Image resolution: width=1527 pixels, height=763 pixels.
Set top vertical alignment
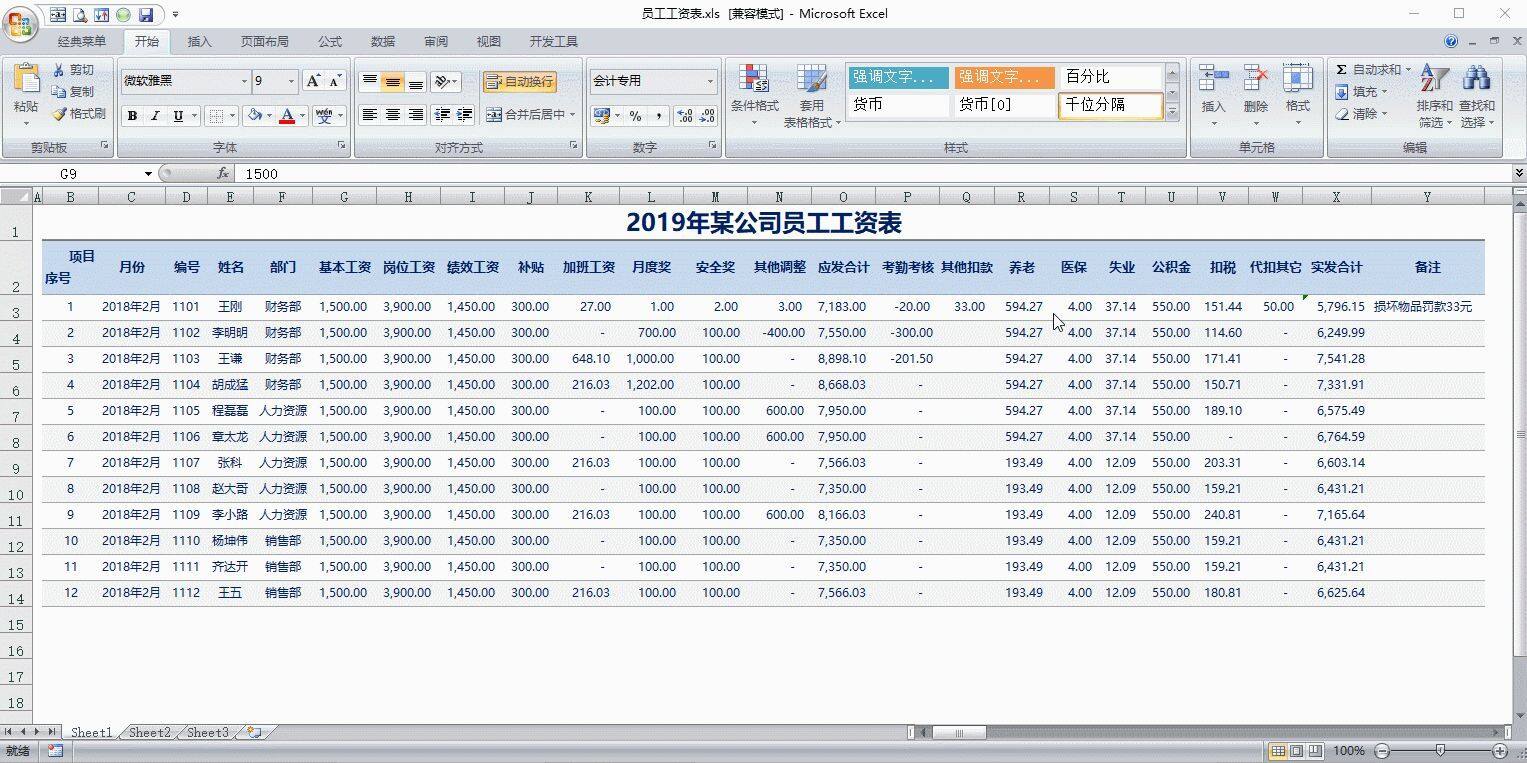(x=369, y=81)
